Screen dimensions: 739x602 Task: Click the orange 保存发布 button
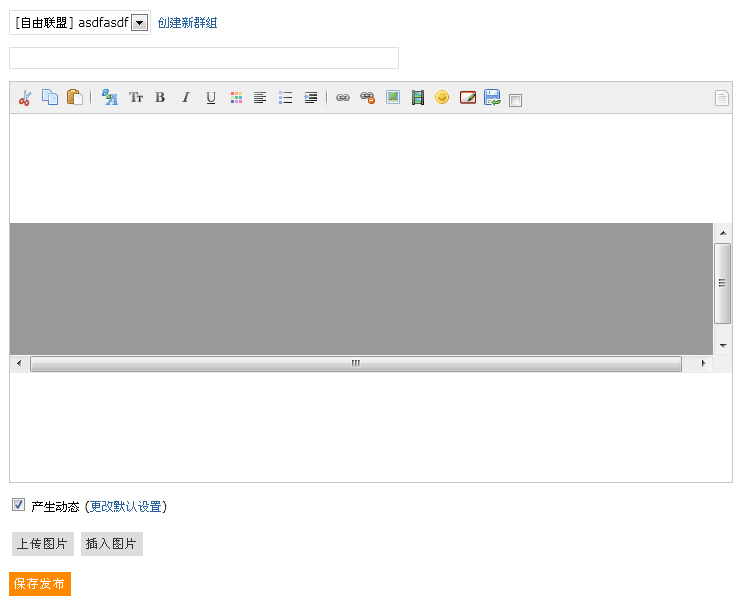click(x=40, y=584)
